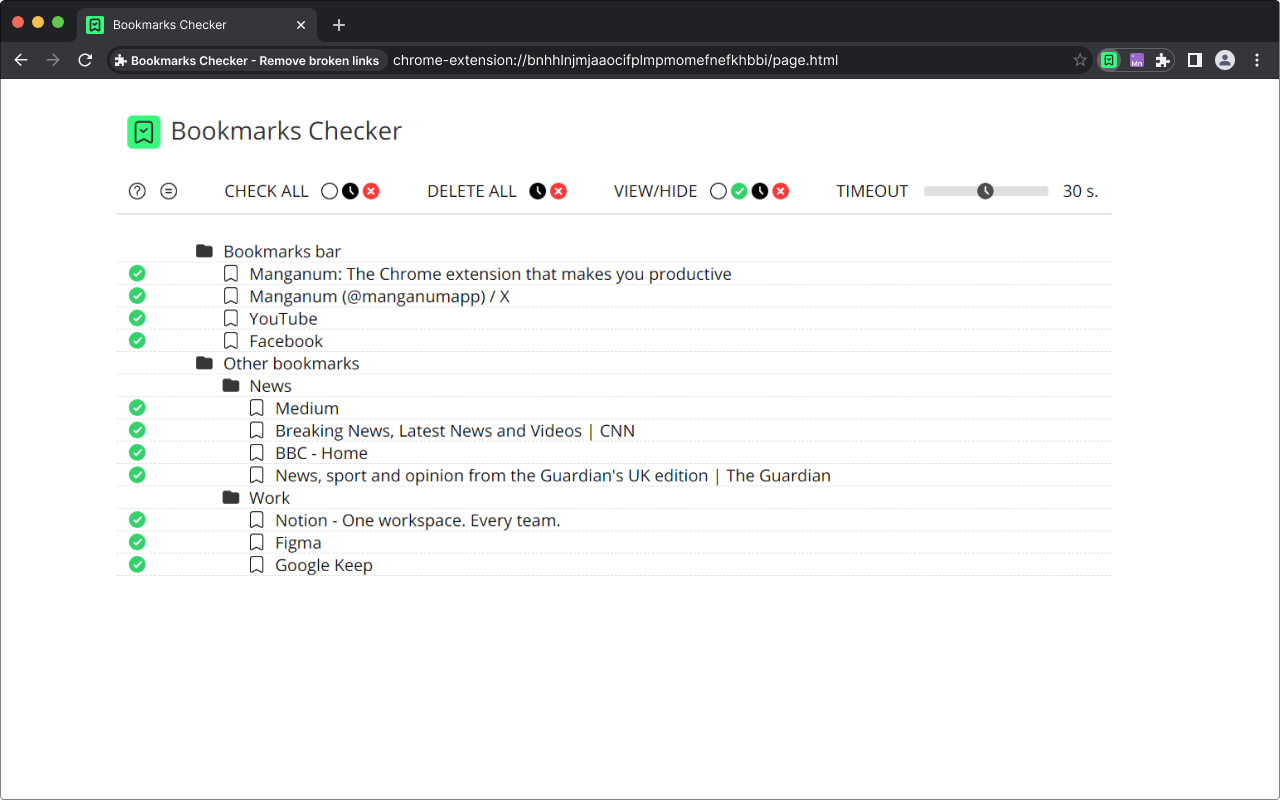The height and width of the screenshot is (800, 1280).
Task: Click green status check for BBC - Home
Action: pos(137,453)
